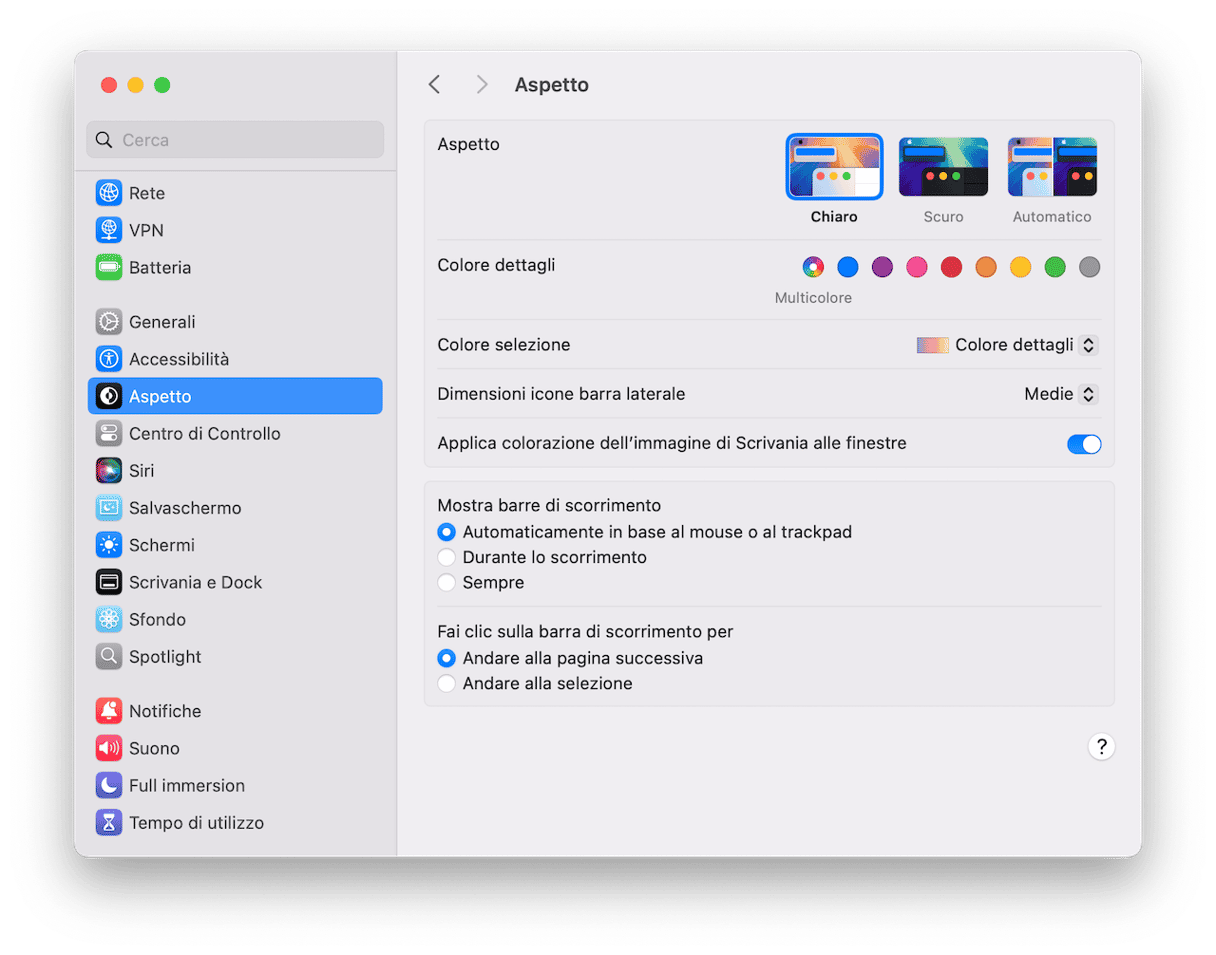Disable Scrivania wallpaper tinting toggle
This screenshot has height=955, width=1216.
[1083, 444]
